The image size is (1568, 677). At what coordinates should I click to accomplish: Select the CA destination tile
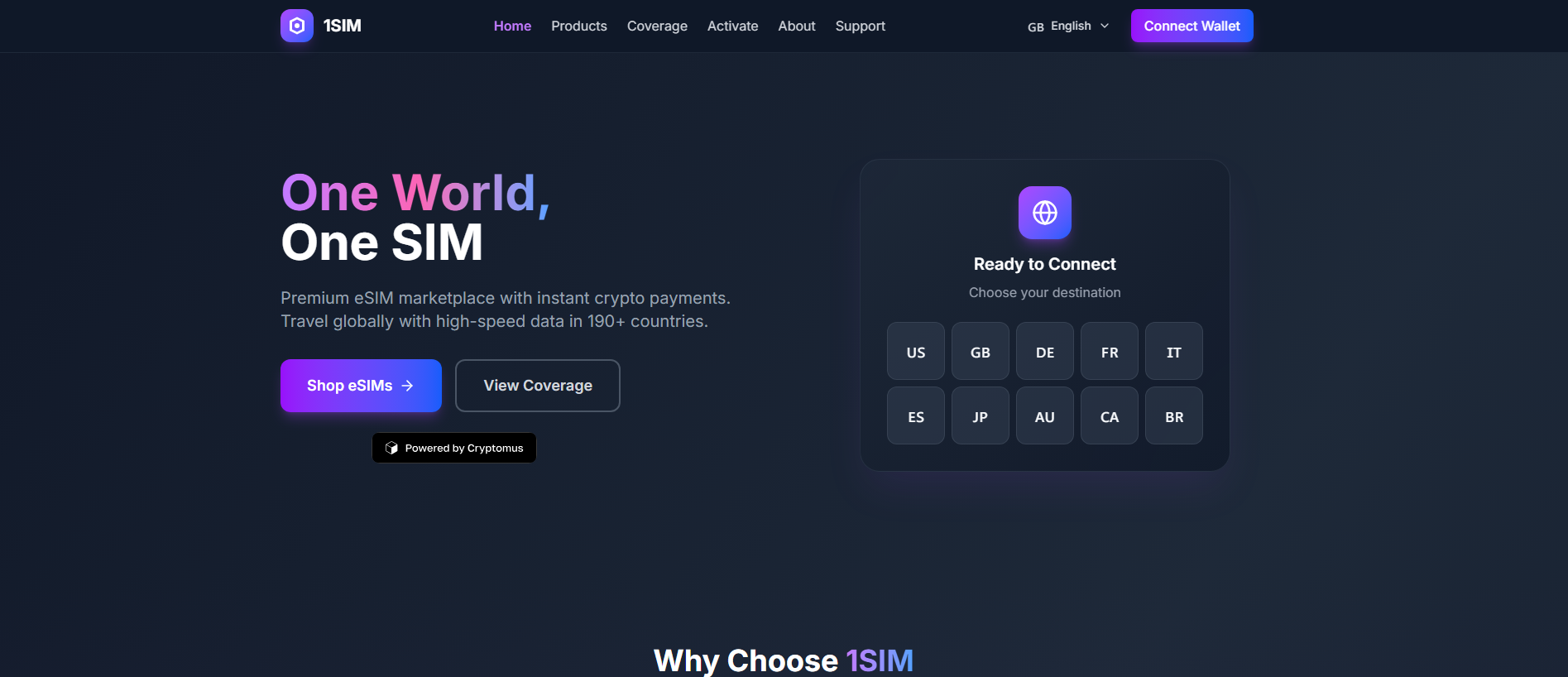[x=1110, y=415]
